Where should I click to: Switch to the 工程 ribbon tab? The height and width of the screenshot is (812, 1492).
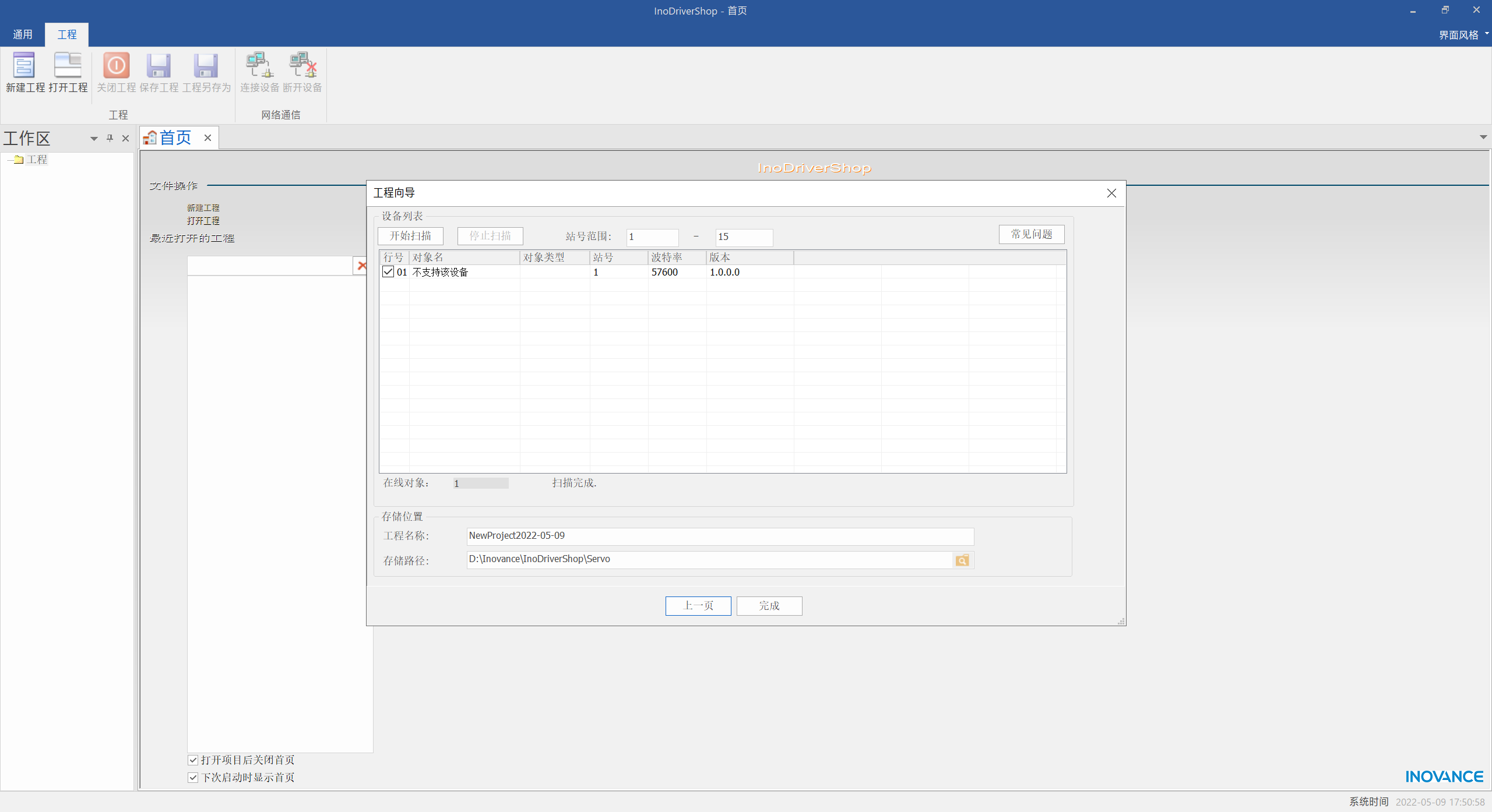(x=67, y=34)
